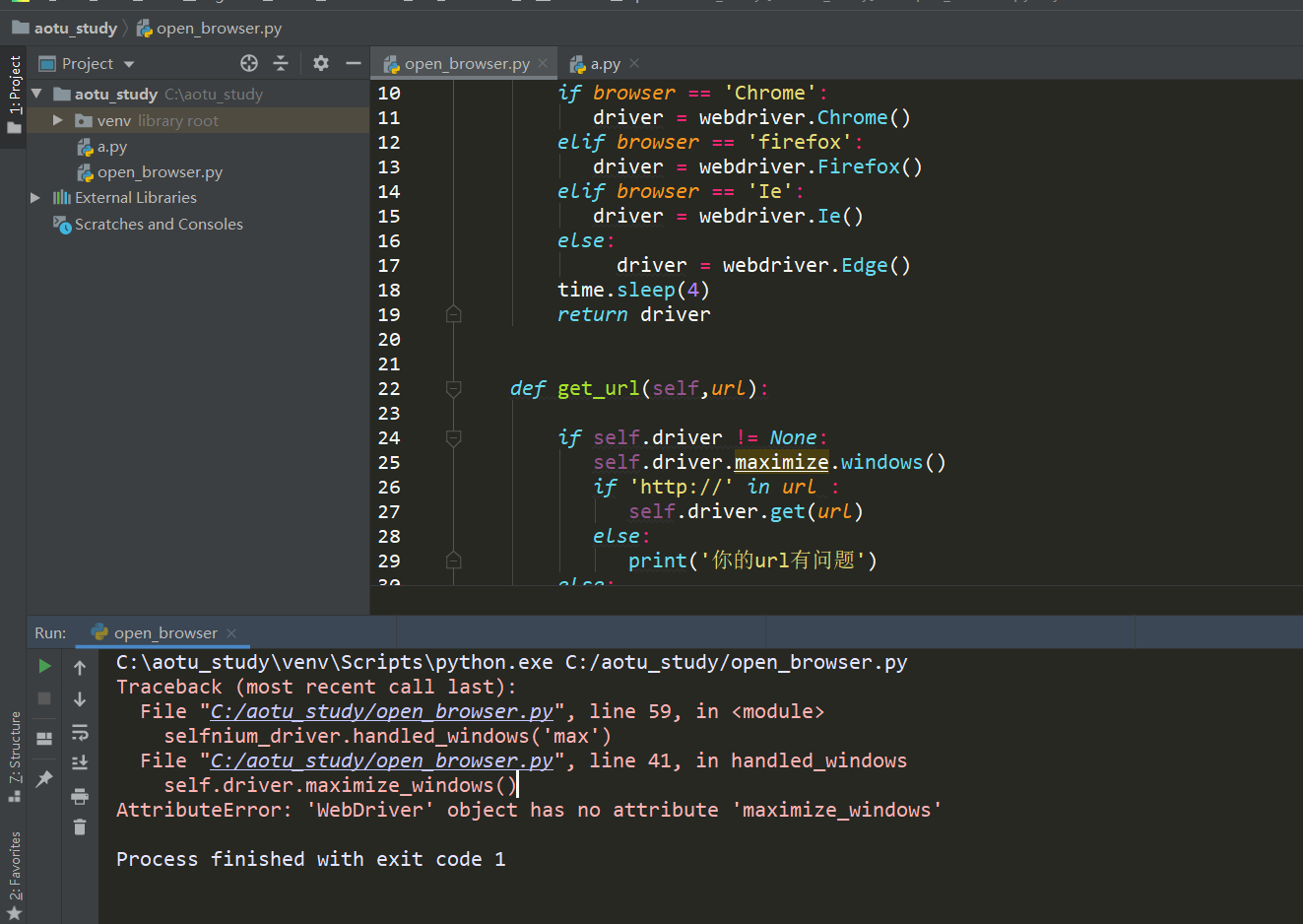Expand External Libraries node
Image resolution: width=1303 pixels, height=924 pixels.
coord(35,197)
